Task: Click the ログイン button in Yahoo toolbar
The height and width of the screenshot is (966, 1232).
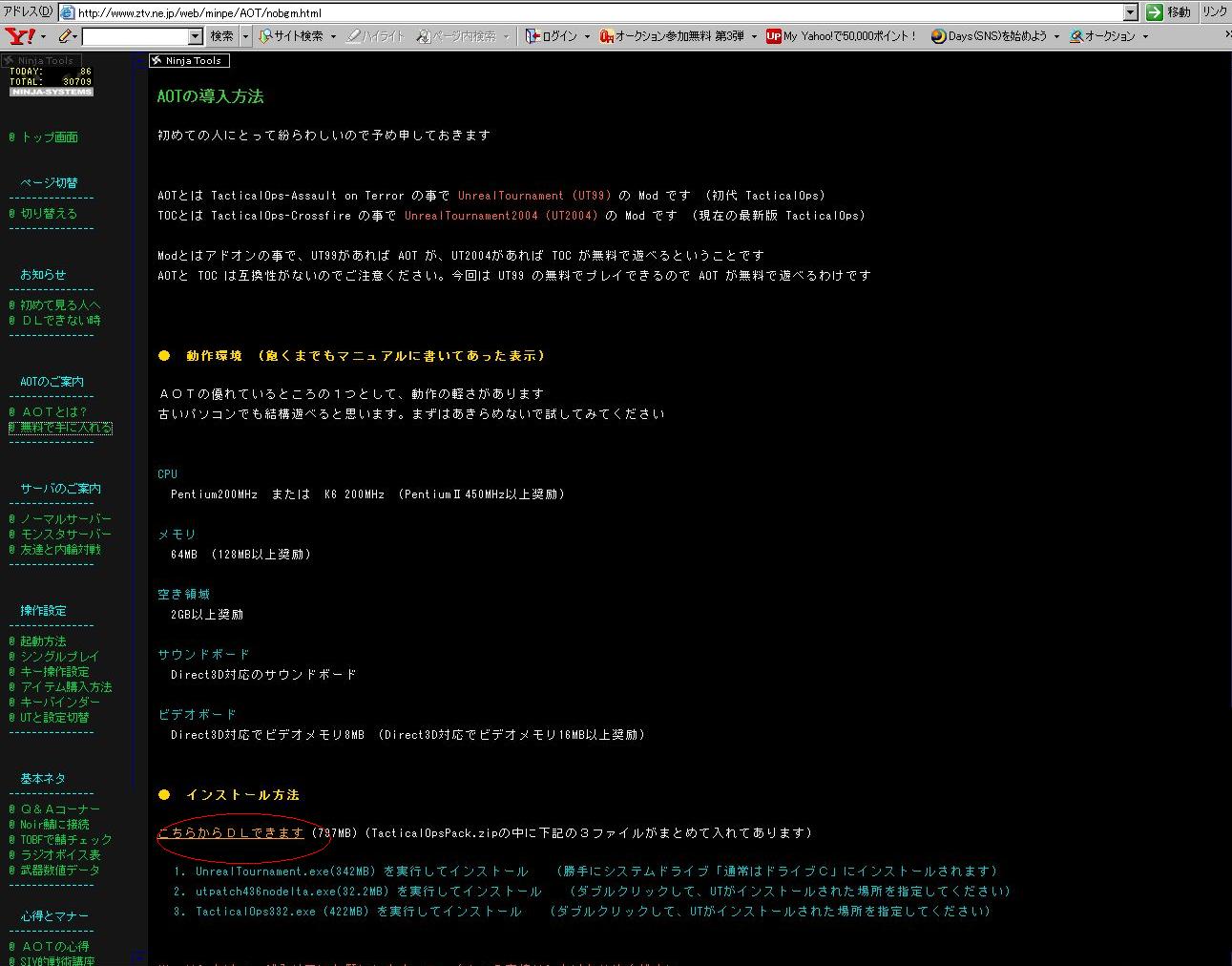Action: [x=551, y=36]
